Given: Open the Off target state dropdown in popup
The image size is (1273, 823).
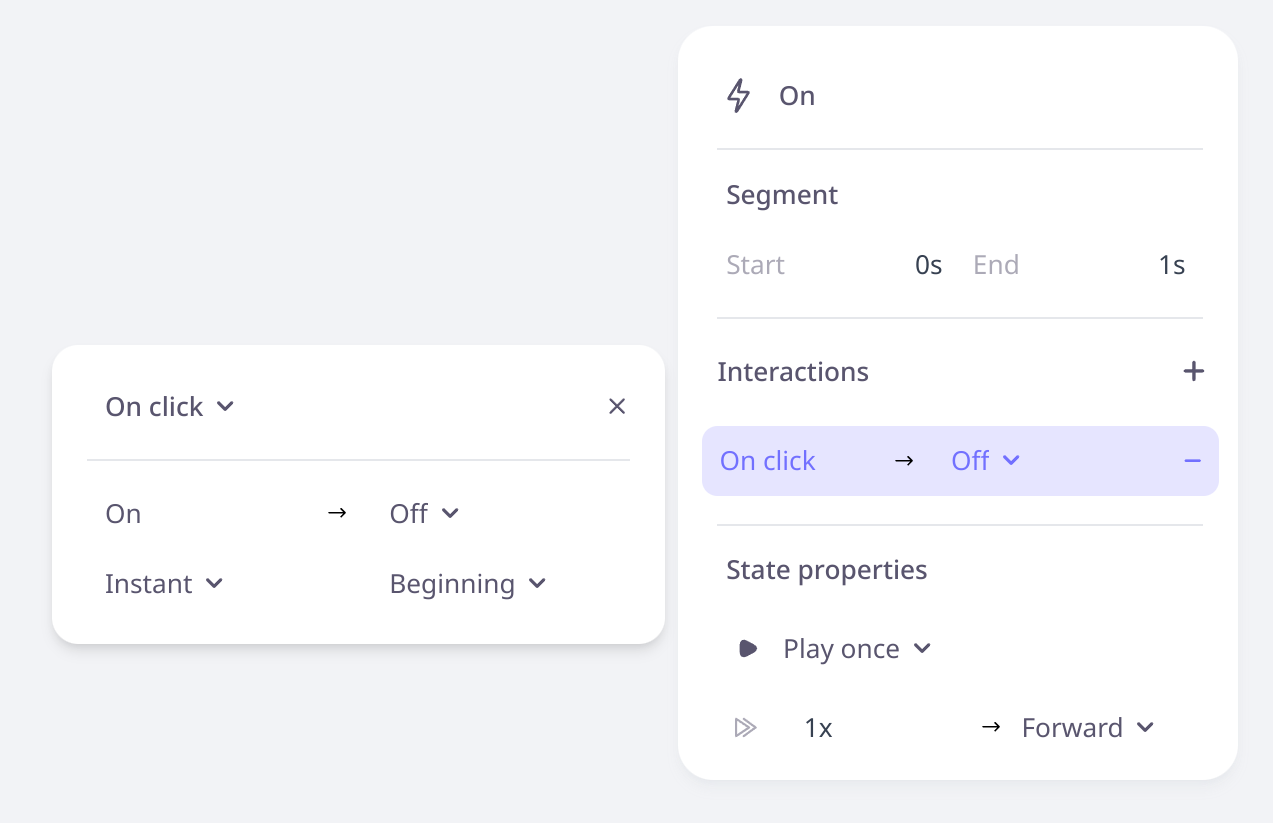Looking at the screenshot, I should 424,514.
